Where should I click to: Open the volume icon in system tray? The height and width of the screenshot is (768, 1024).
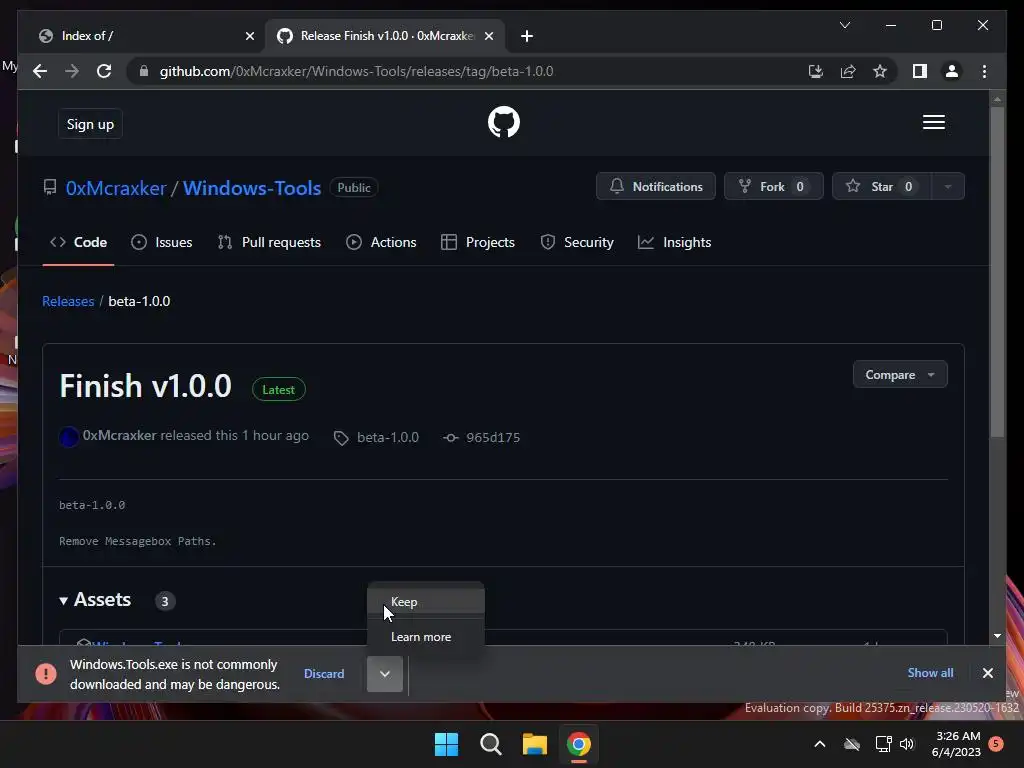[x=907, y=744]
